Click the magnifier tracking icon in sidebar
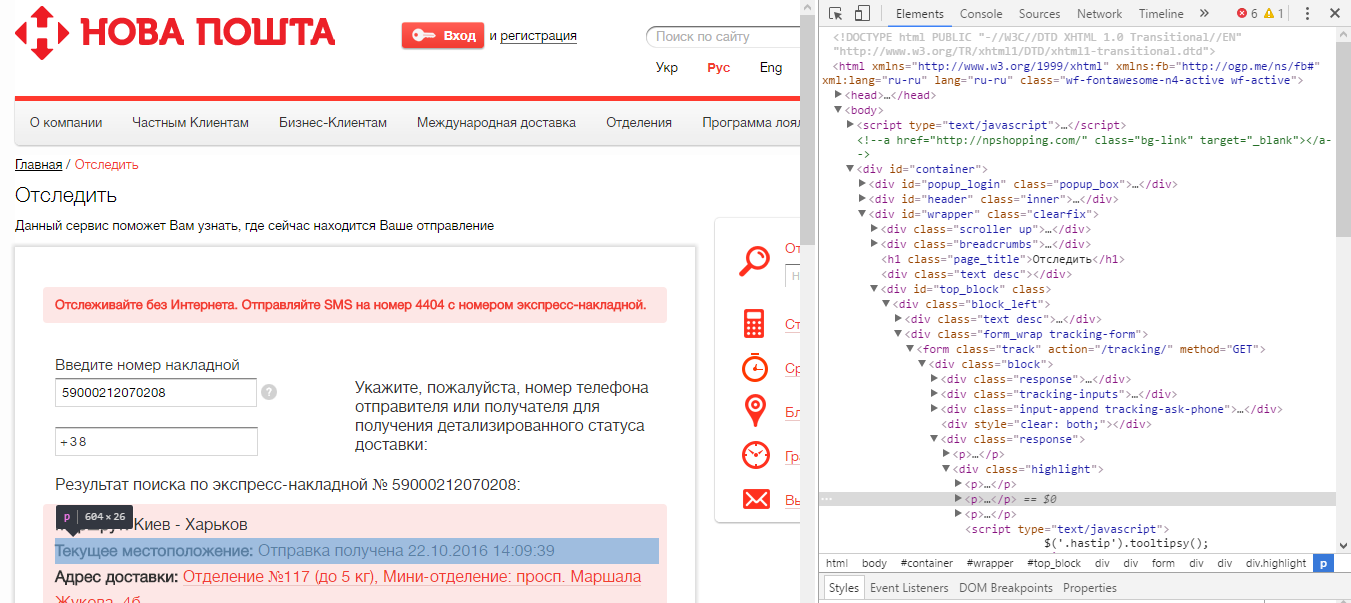Viewport: 1351px width, 603px height. 755,260
